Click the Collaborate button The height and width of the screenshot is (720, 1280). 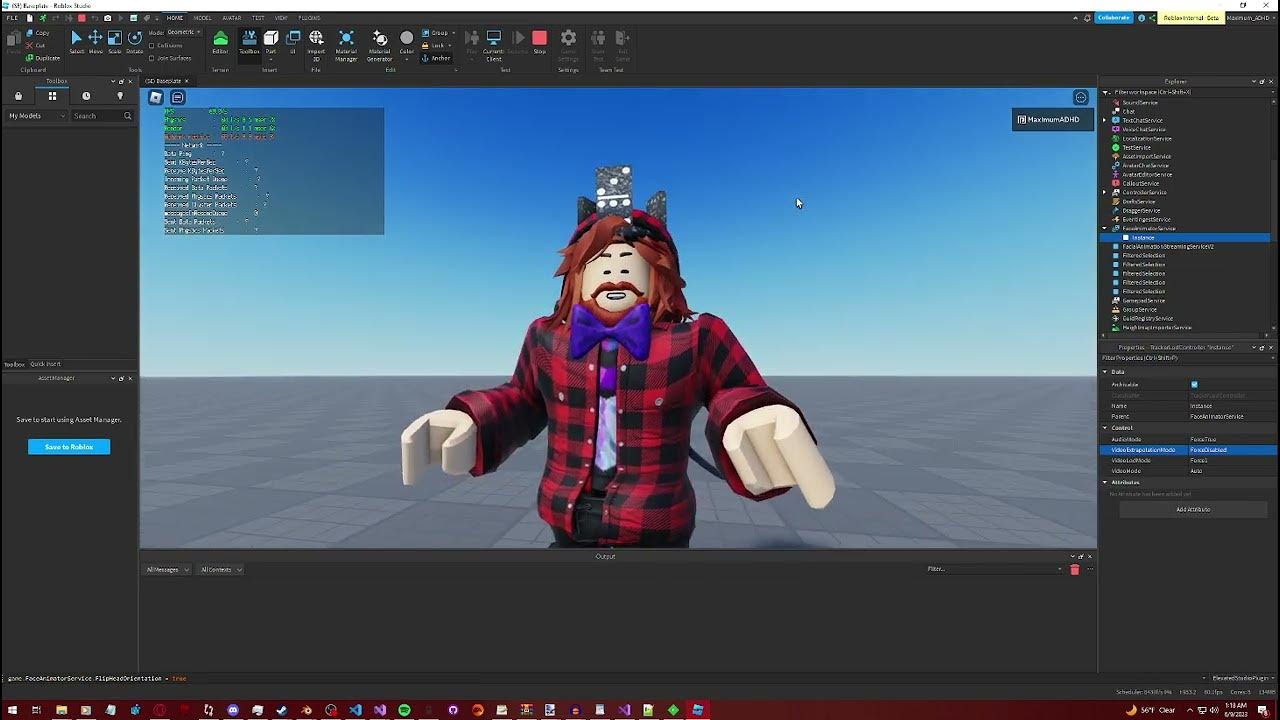coord(1113,18)
